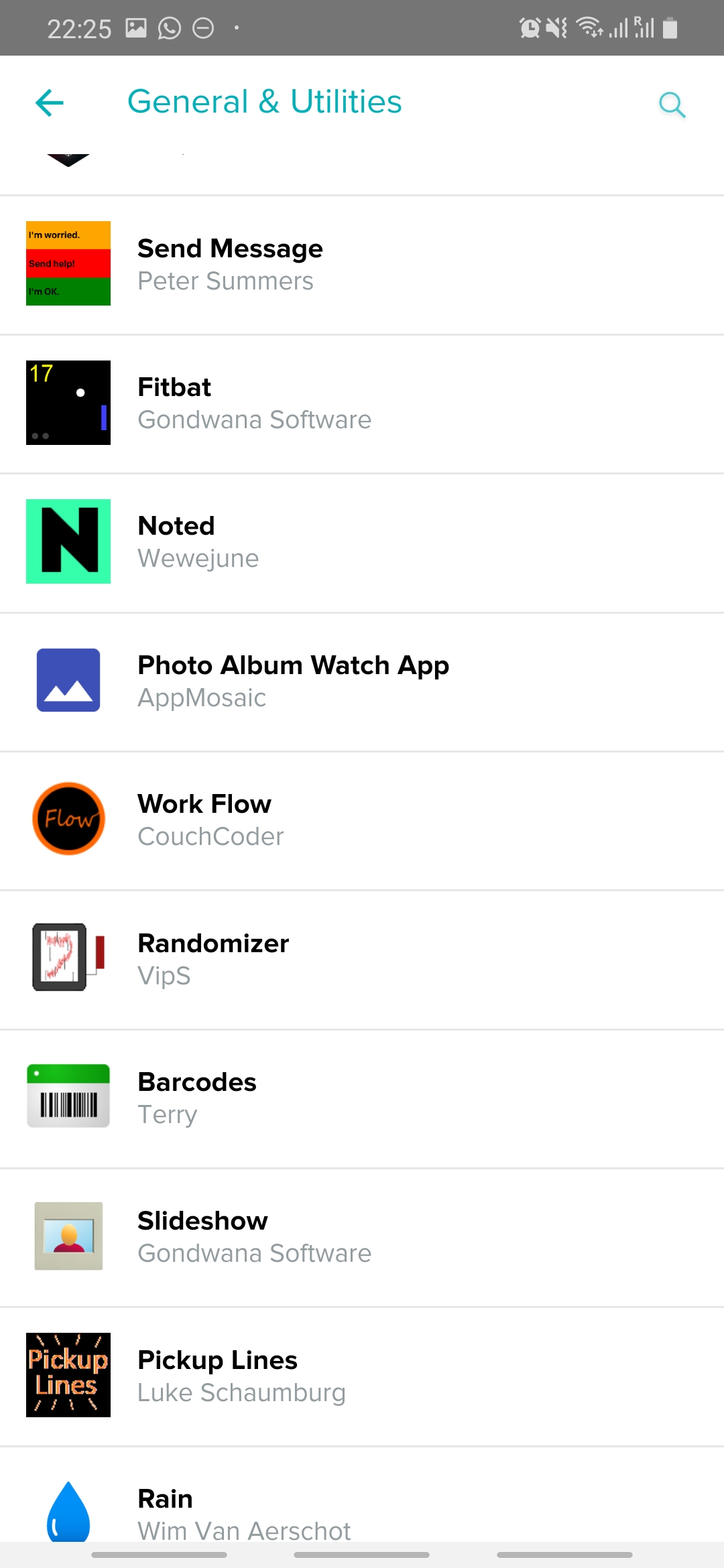
Task: Open Photo Album Watch App listing
Action: [293, 681]
